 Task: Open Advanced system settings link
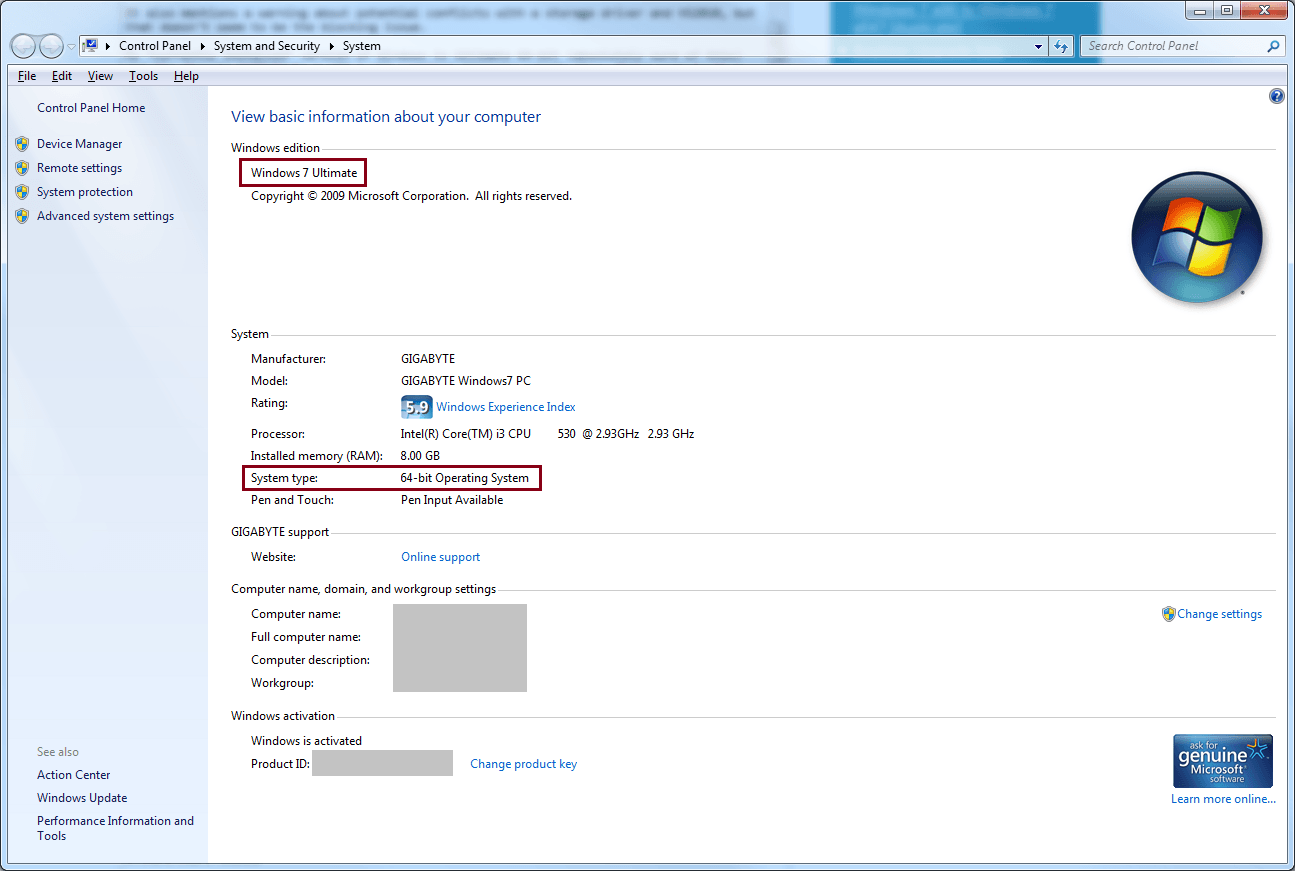coord(105,216)
